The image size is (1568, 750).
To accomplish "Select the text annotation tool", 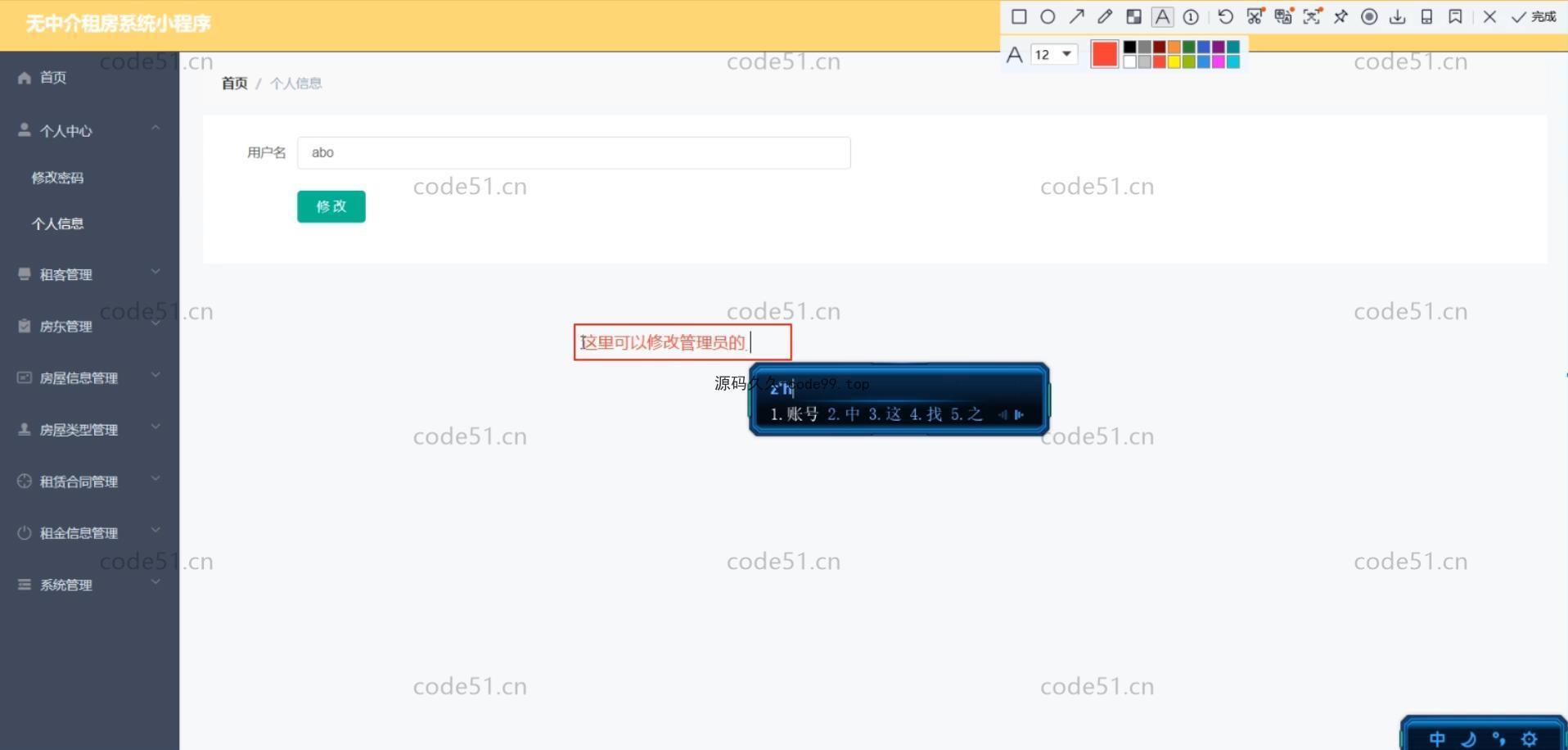I will (x=1162, y=16).
